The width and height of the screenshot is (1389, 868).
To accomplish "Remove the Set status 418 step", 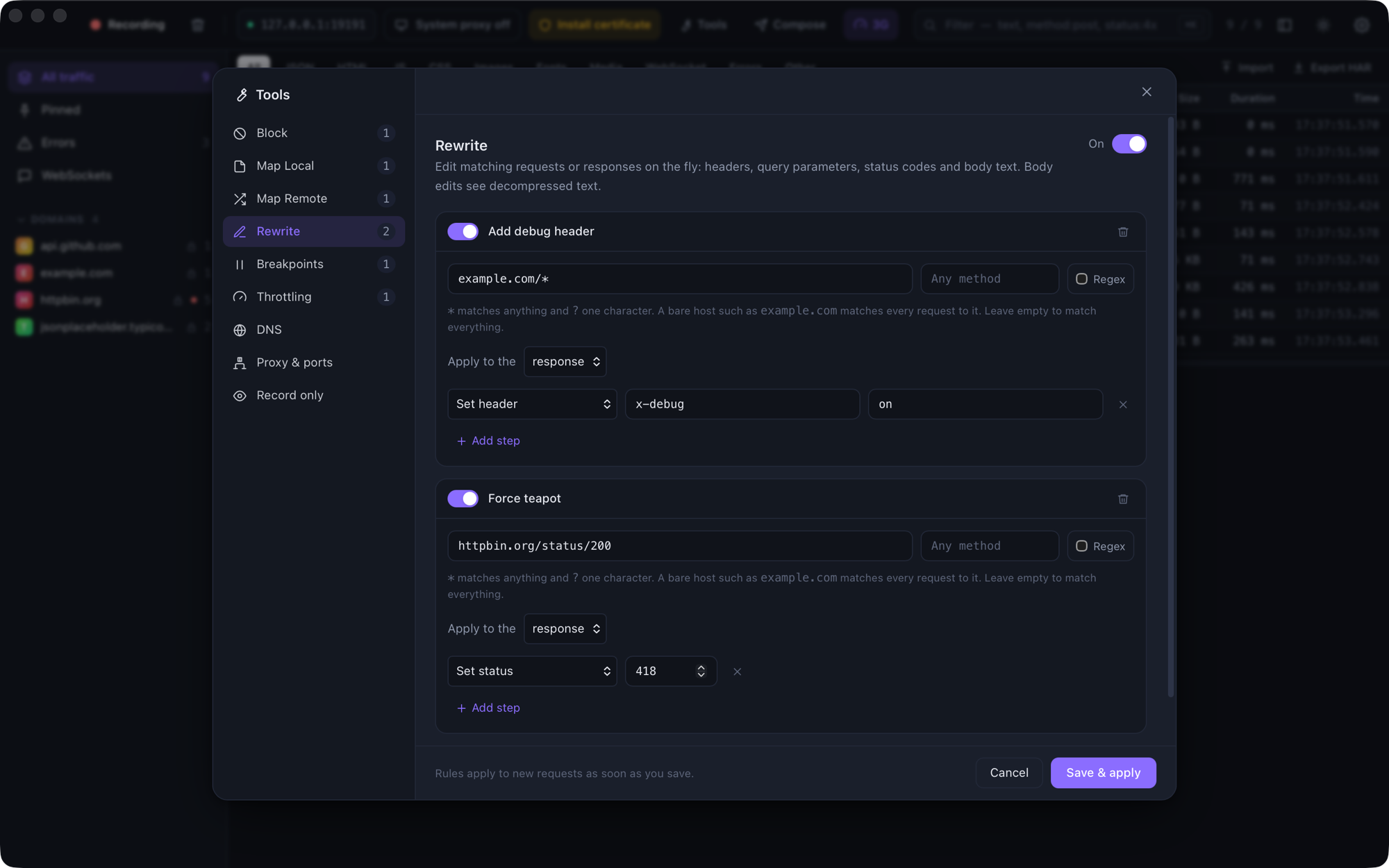I will click(x=738, y=671).
